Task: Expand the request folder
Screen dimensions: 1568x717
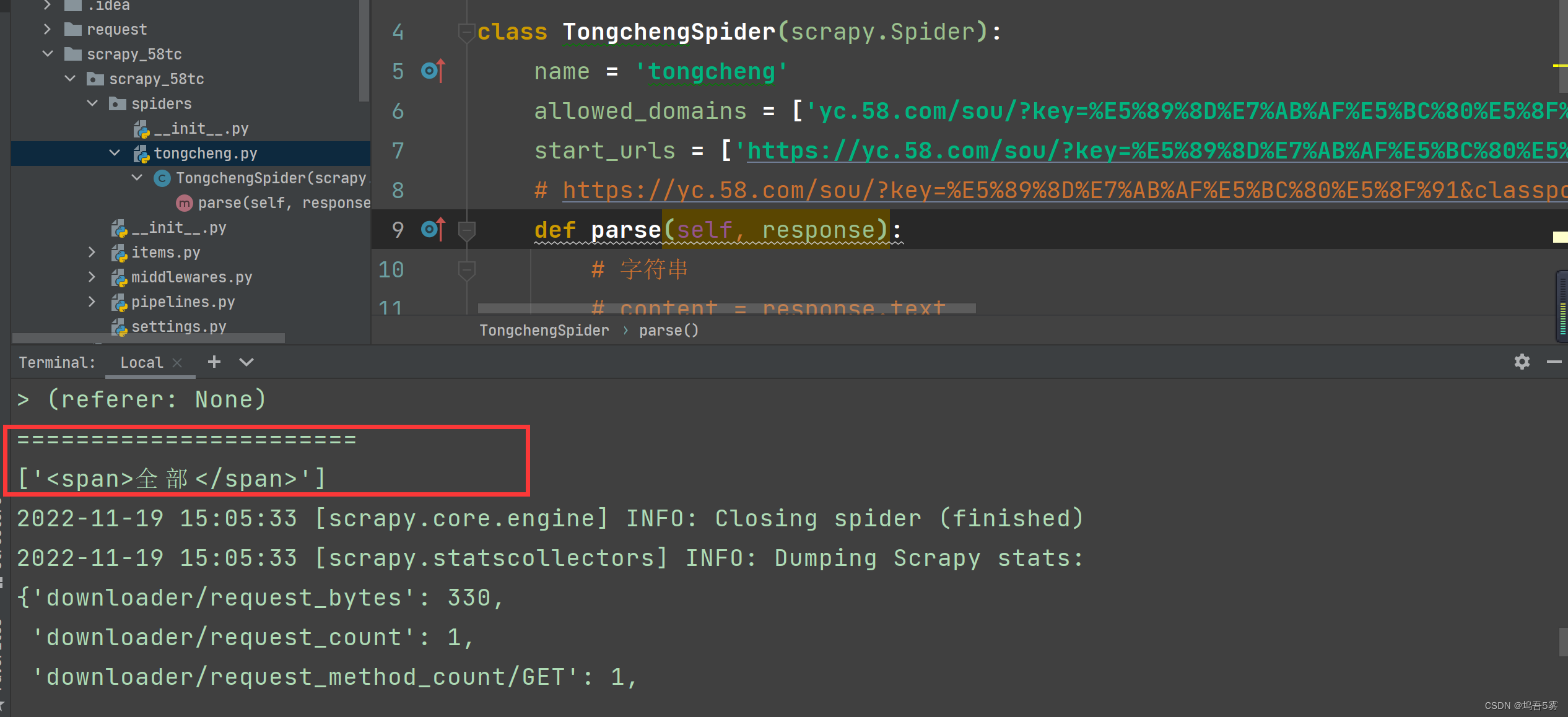Action: click(48, 29)
